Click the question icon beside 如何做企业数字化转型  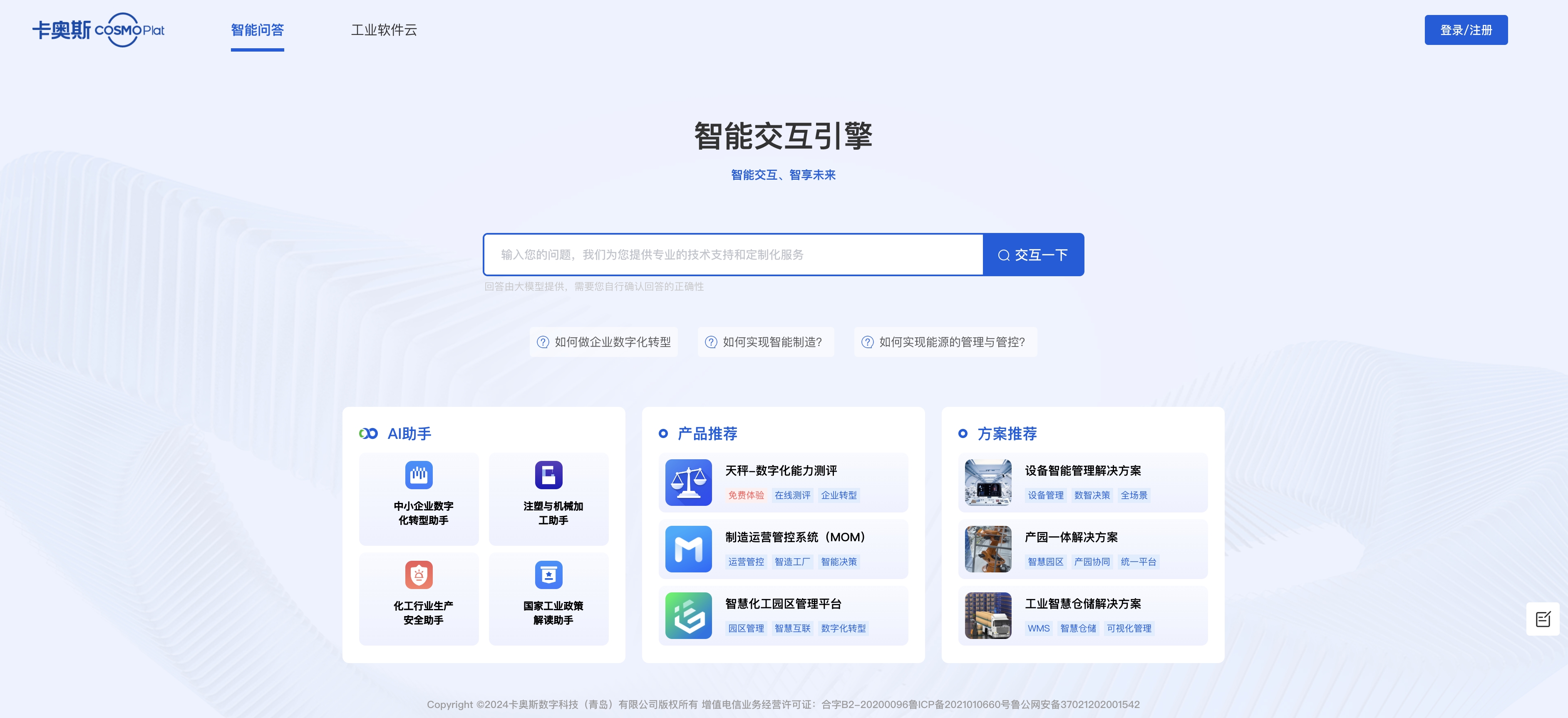pos(542,342)
